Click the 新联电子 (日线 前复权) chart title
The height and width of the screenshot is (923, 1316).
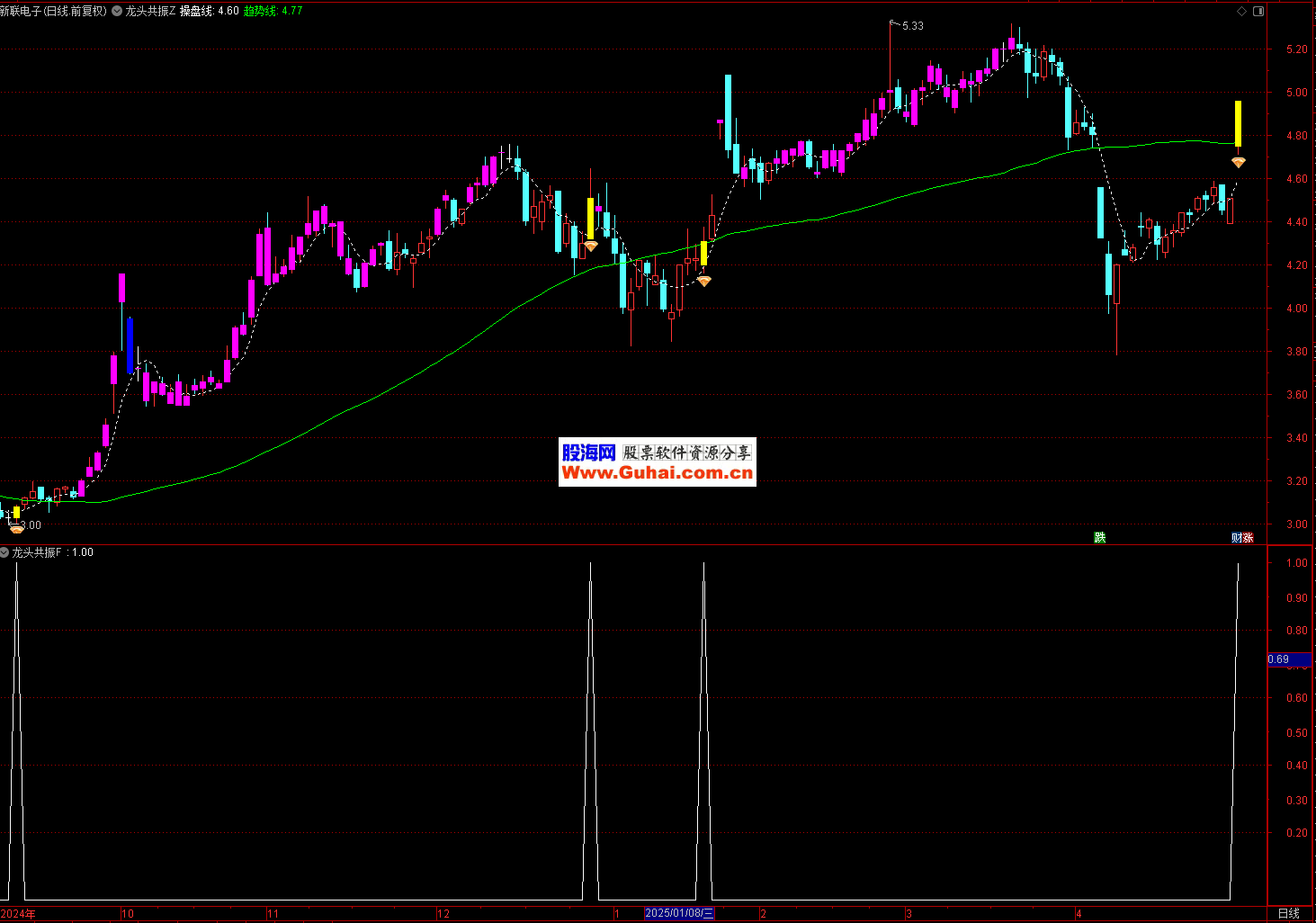(53, 11)
